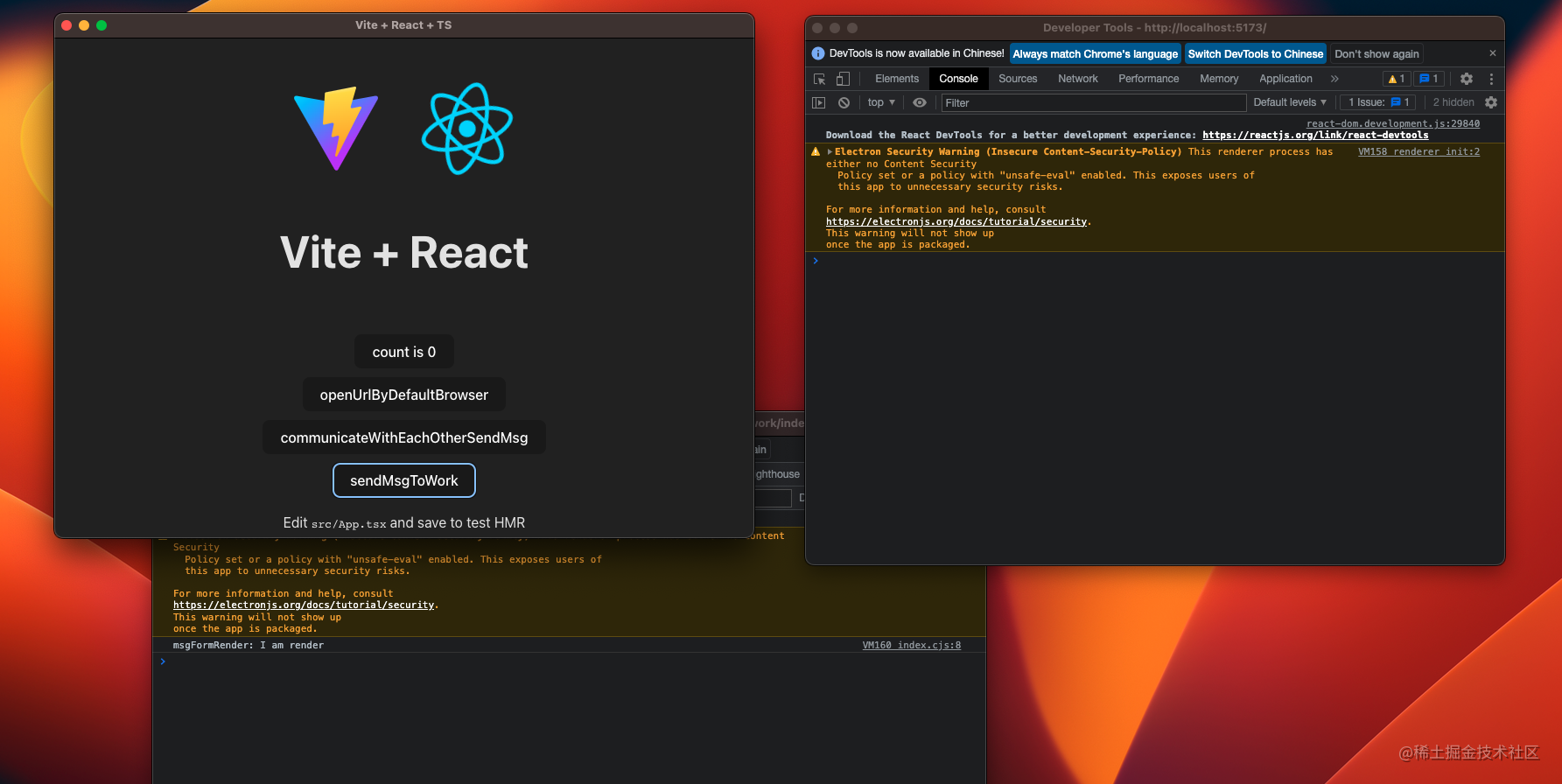Show the console sidebar panel icon
The width and height of the screenshot is (1562, 784).
pyautogui.click(x=819, y=102)
